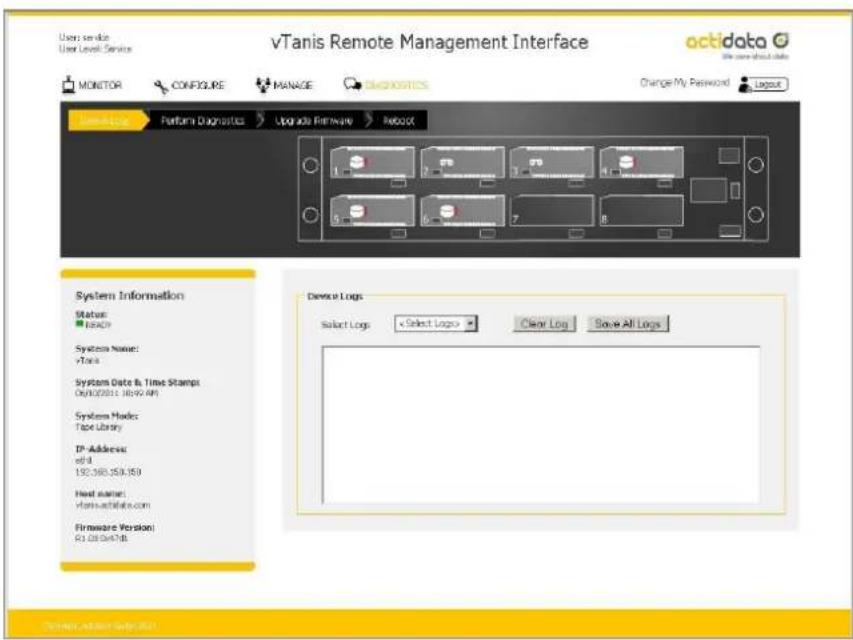Select drive slot 1 in the library graphic

(372, 162)
